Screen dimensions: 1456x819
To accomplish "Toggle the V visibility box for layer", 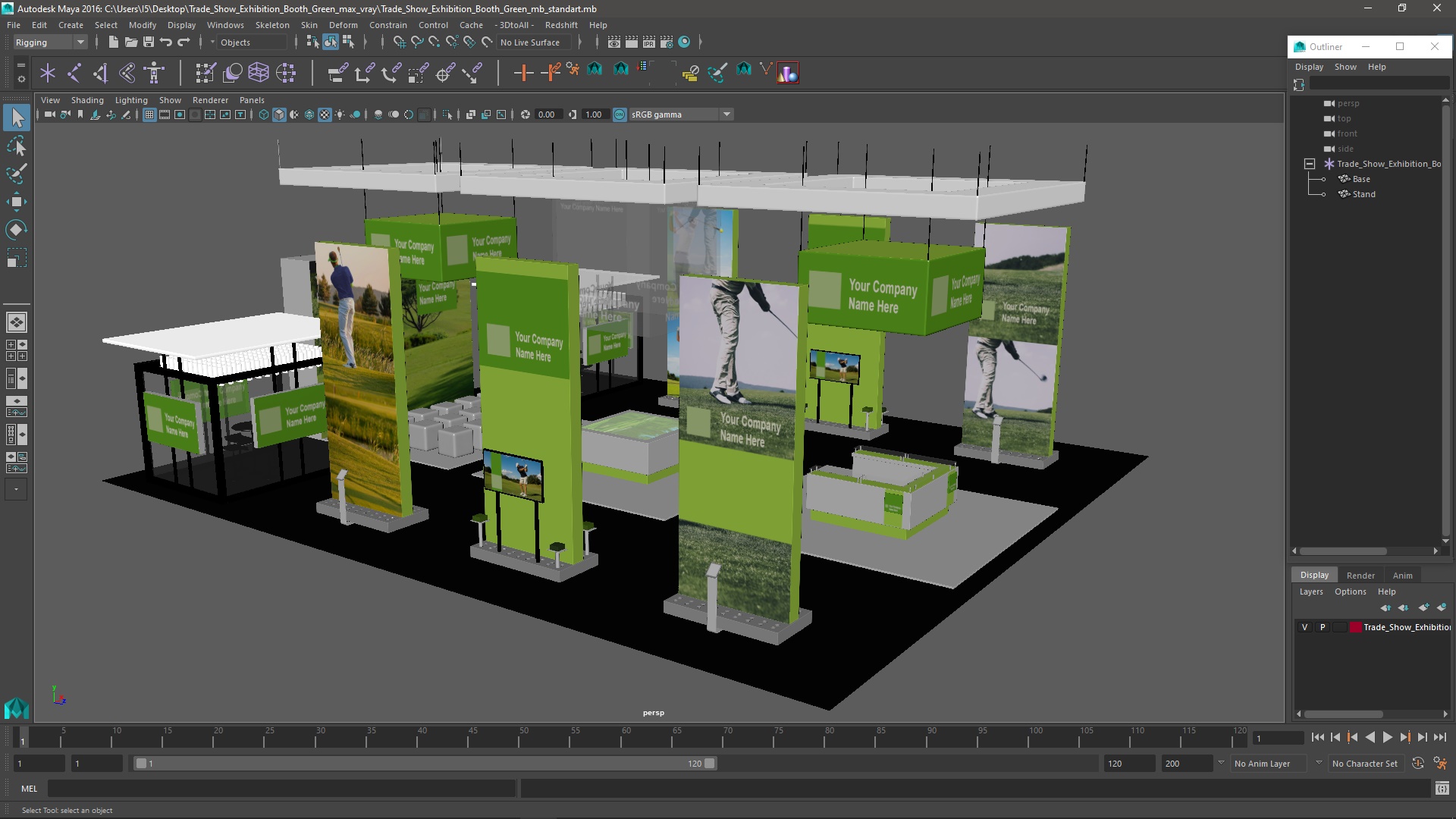I will point(1304,627).
